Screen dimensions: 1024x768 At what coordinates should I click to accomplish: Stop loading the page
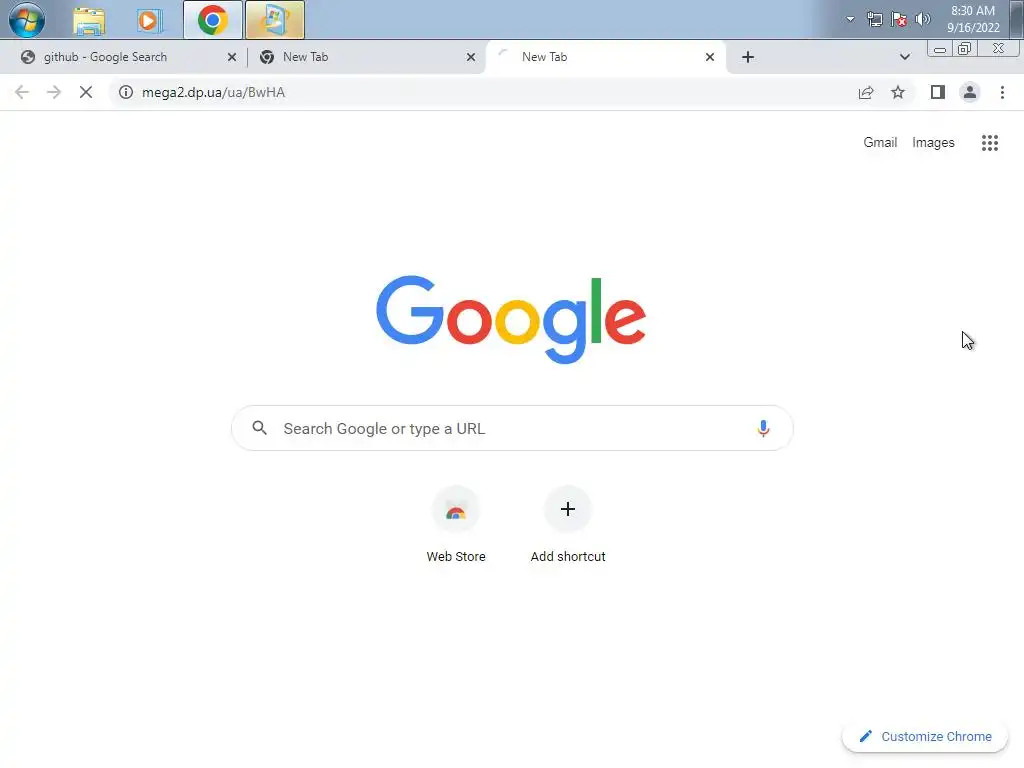click(x=86, y=92)
